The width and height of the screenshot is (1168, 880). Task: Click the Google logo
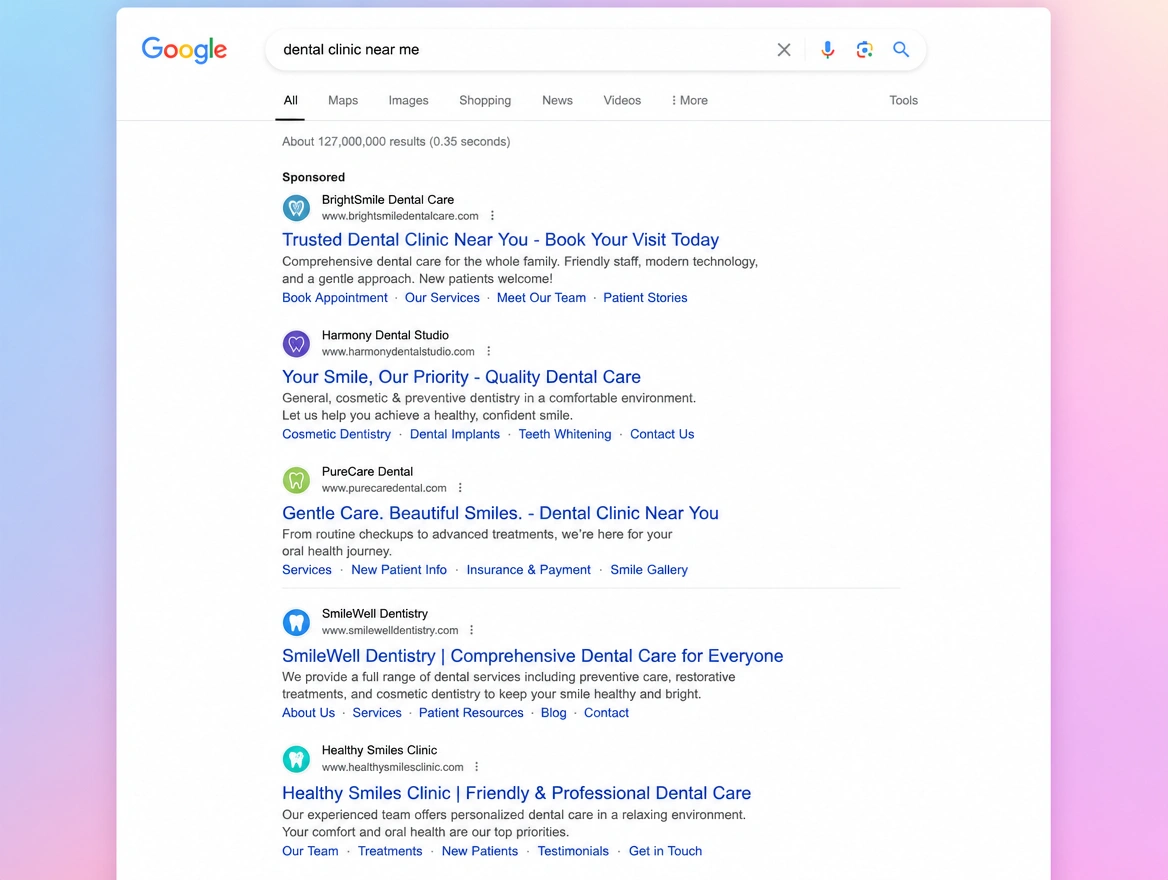(x=184, y=50)
